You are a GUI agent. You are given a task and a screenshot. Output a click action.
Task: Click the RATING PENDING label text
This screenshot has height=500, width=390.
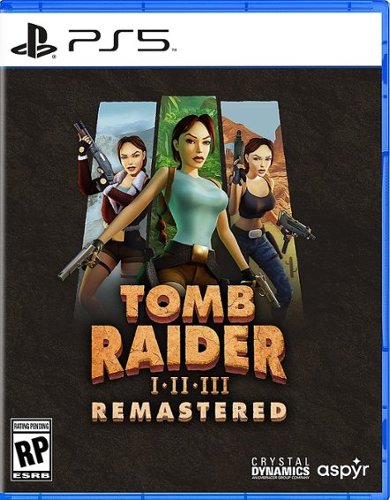(x=32, y=427)
